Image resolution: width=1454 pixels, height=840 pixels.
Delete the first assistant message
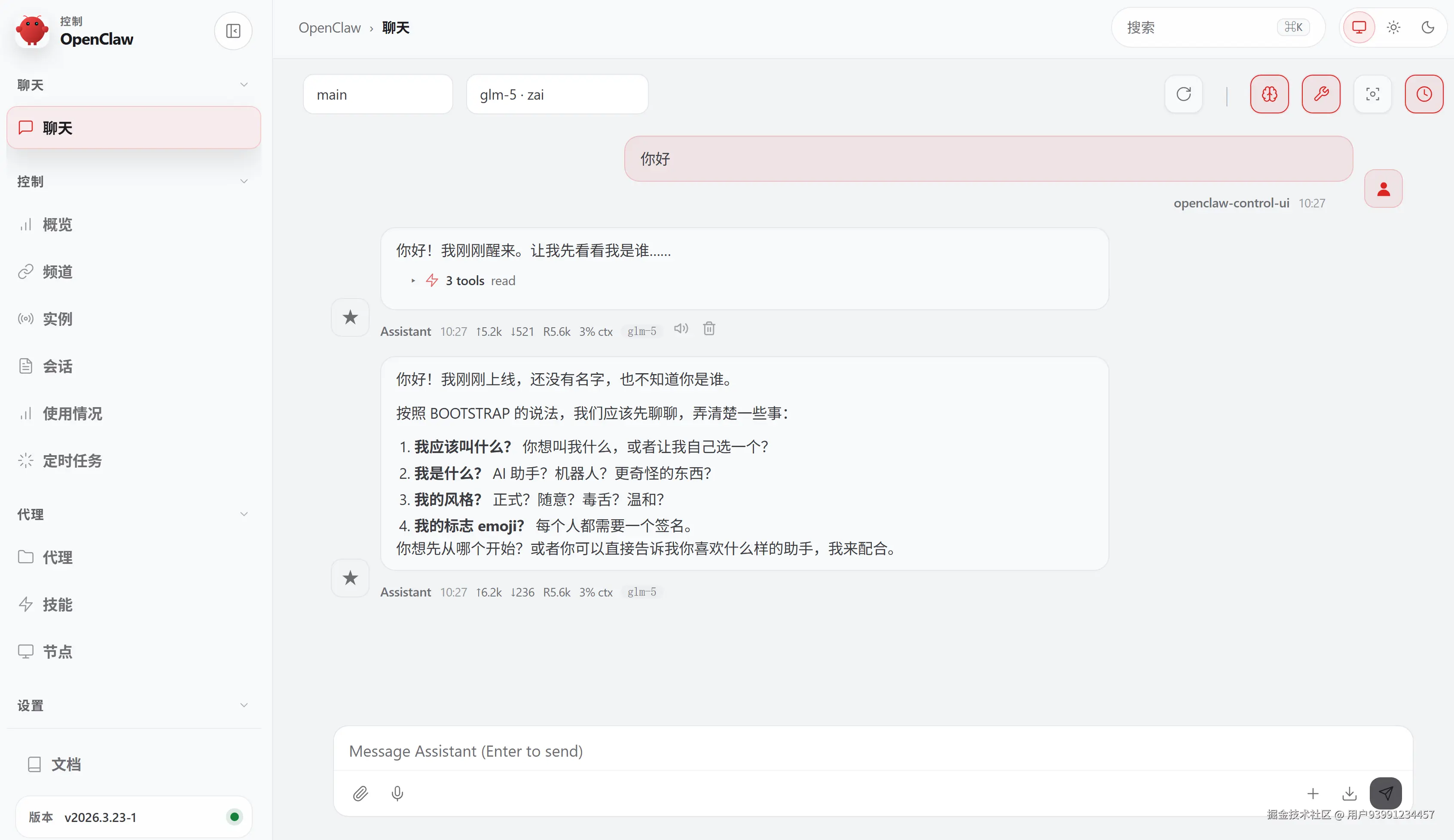(709, 329)
